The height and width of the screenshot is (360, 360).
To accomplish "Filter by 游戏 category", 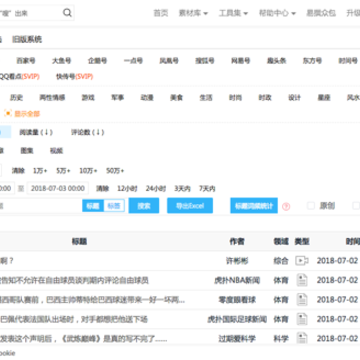I will (x=88, y=98).
